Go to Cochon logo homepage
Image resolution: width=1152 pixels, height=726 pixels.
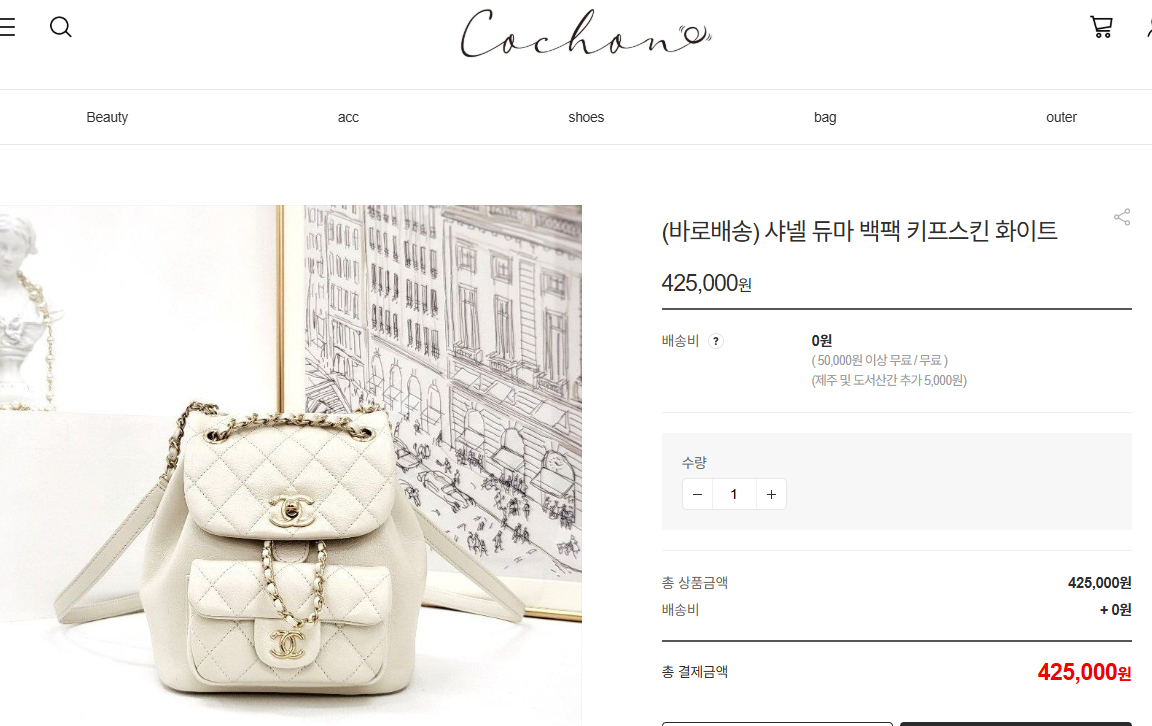(x=586, y=34)
